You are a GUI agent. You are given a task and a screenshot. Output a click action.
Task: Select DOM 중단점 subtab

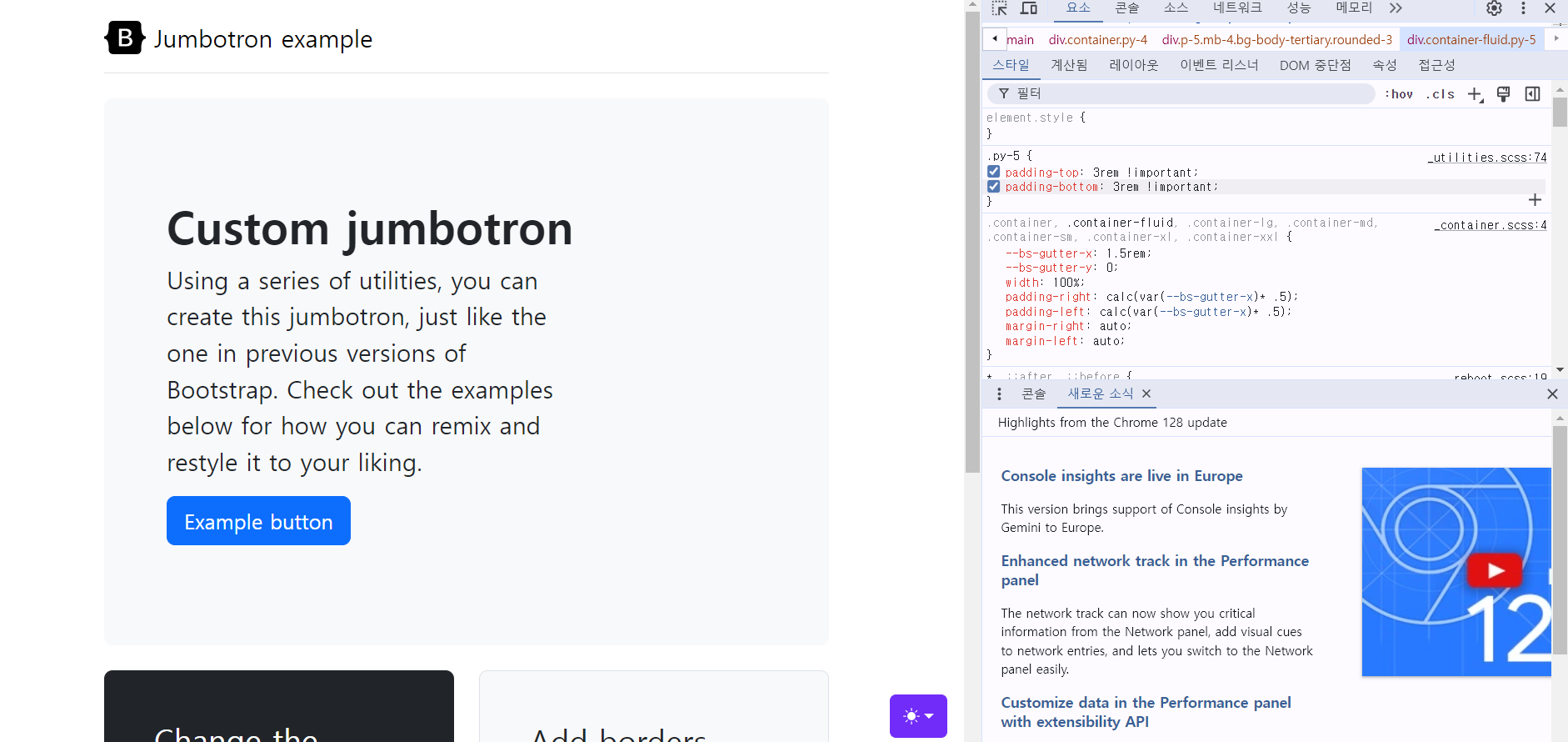(x=1316, y=65)
